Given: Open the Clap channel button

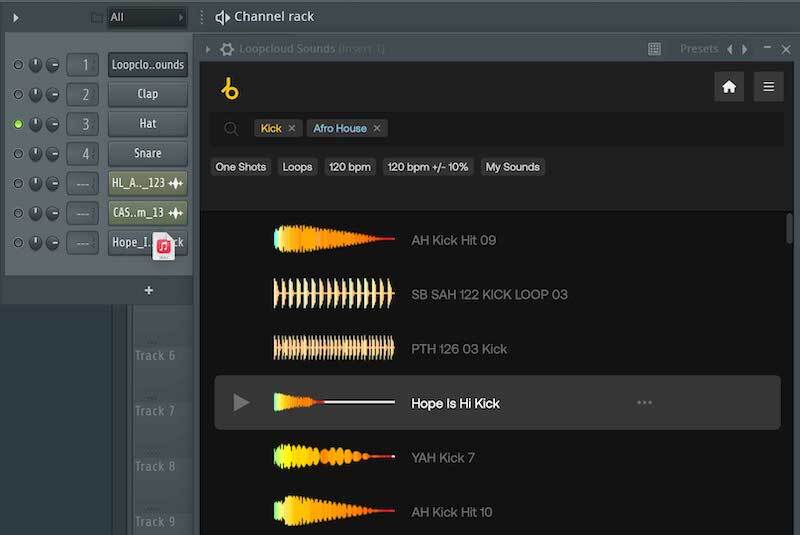Looking at the screenshot, I should (148, 95).
